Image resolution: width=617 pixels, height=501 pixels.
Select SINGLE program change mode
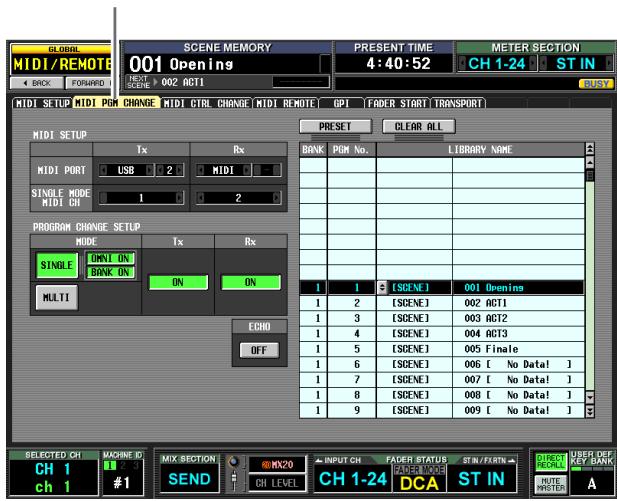pos(57,265)
